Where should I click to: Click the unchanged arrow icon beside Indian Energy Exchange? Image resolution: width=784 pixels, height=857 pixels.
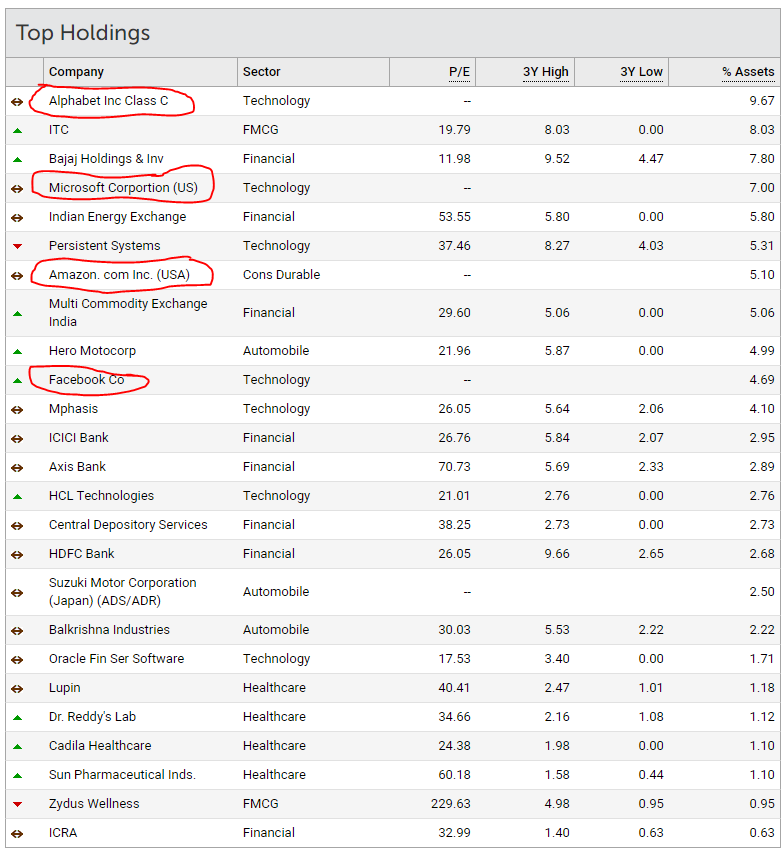tap(17, 218)
